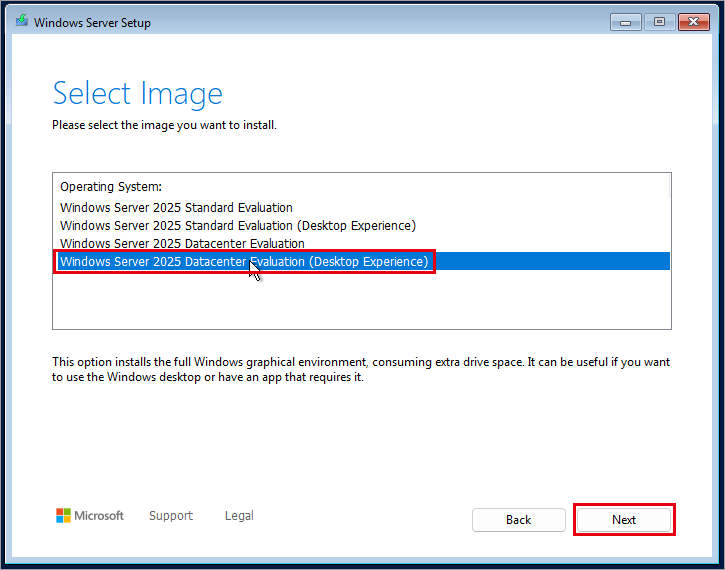
Task: Click the Desktop Experience option description paragraph
Action: 361,369
